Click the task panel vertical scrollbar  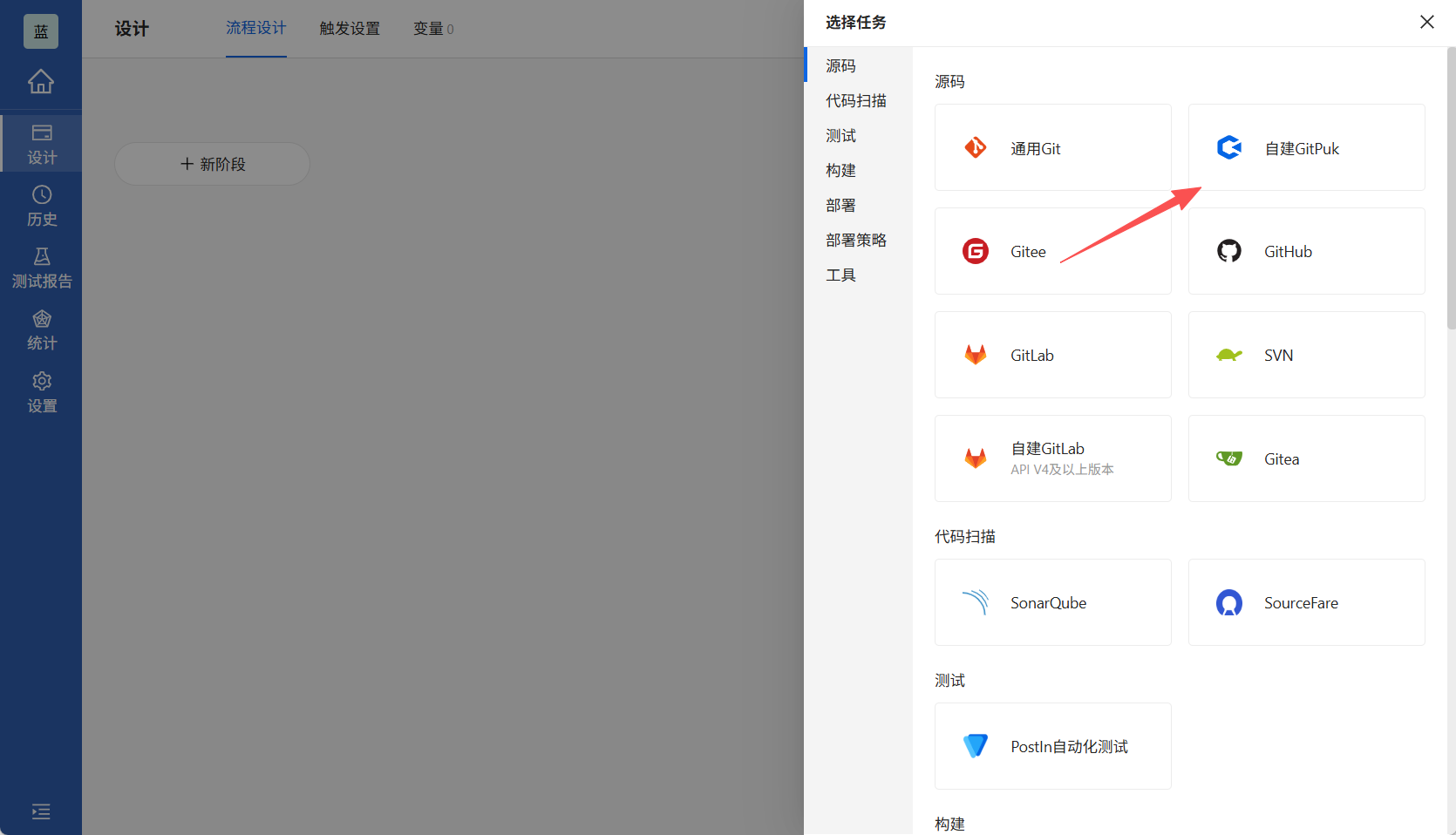click(1451, 187)
